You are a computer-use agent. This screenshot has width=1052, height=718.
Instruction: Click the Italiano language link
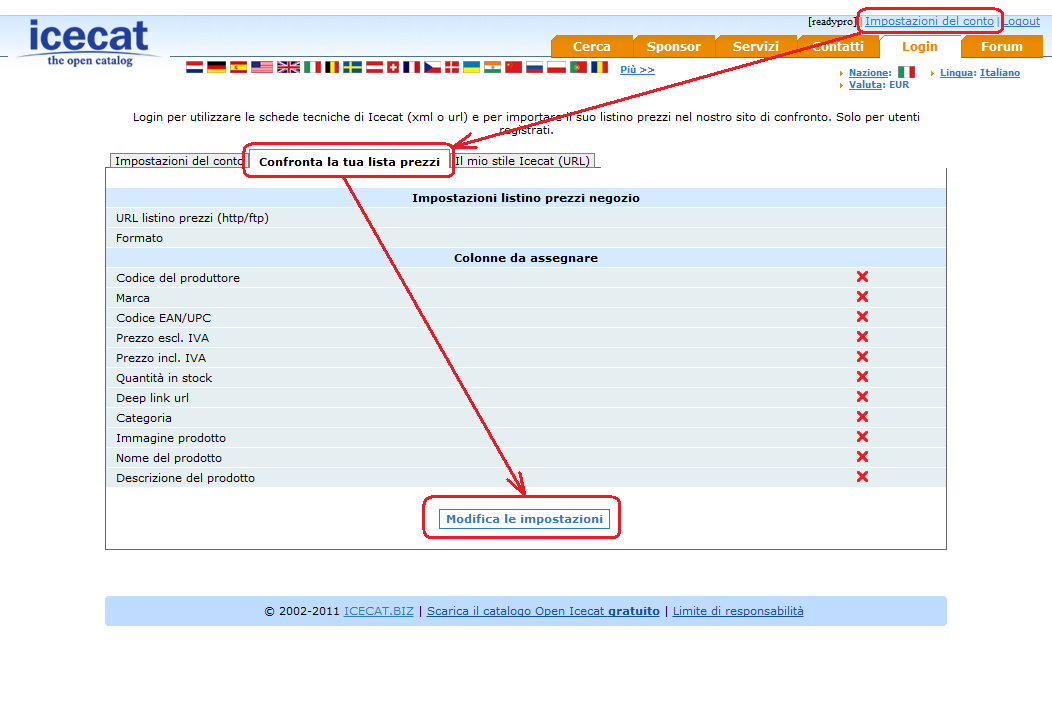click(1000, 72)
